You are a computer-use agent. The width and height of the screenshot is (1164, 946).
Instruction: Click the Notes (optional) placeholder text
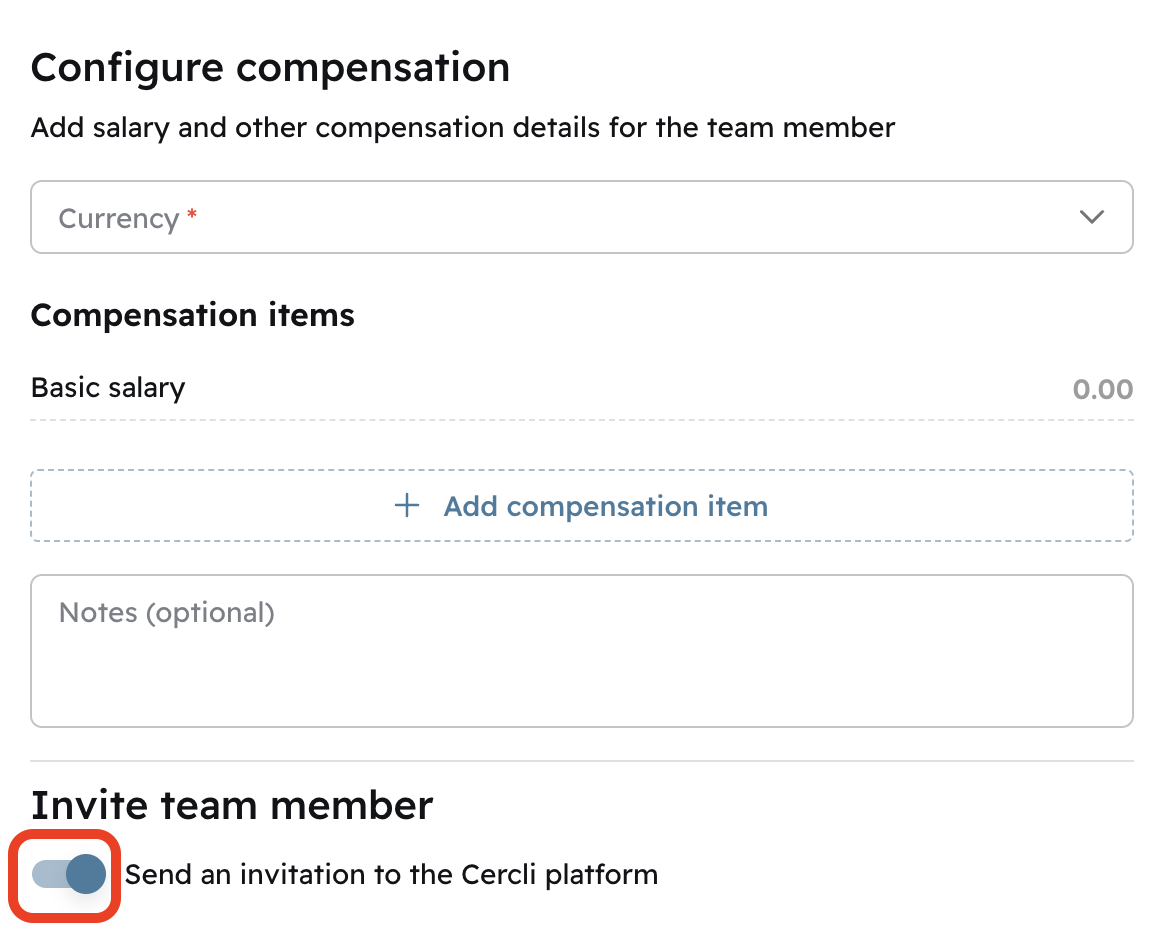(x=166, y=612)
